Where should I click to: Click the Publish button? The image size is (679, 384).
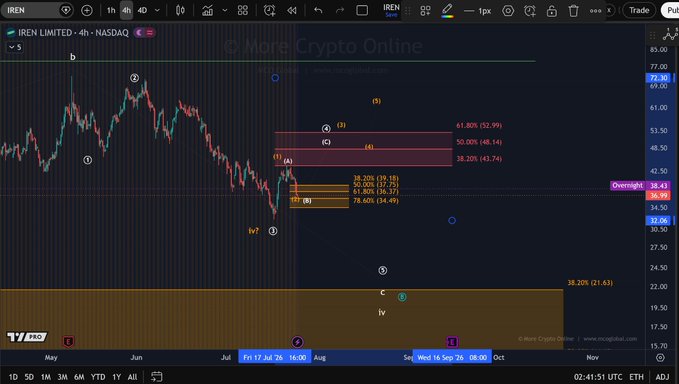(671, 10)
